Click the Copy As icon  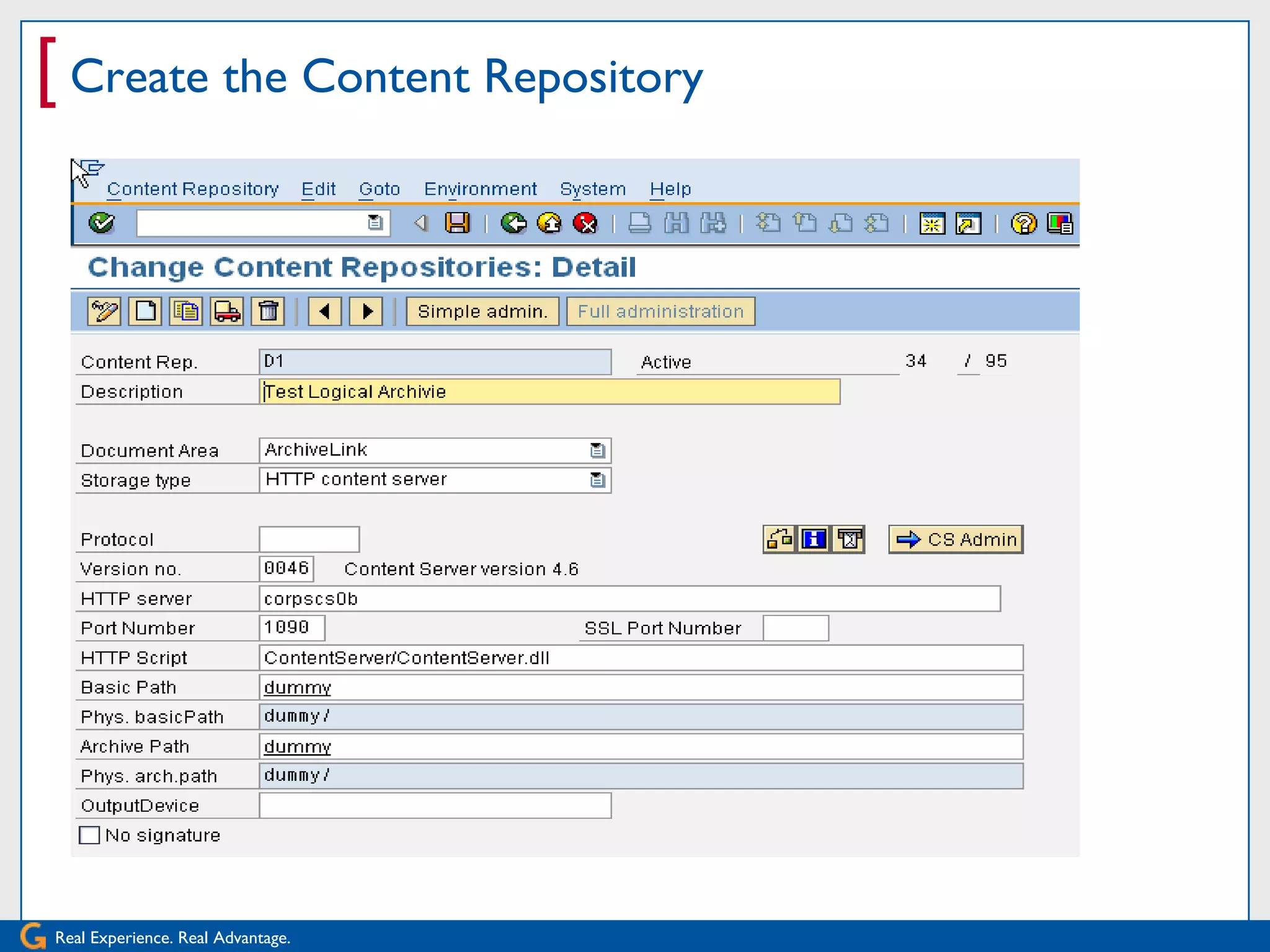pyautogui.click(x=186, y=311)
